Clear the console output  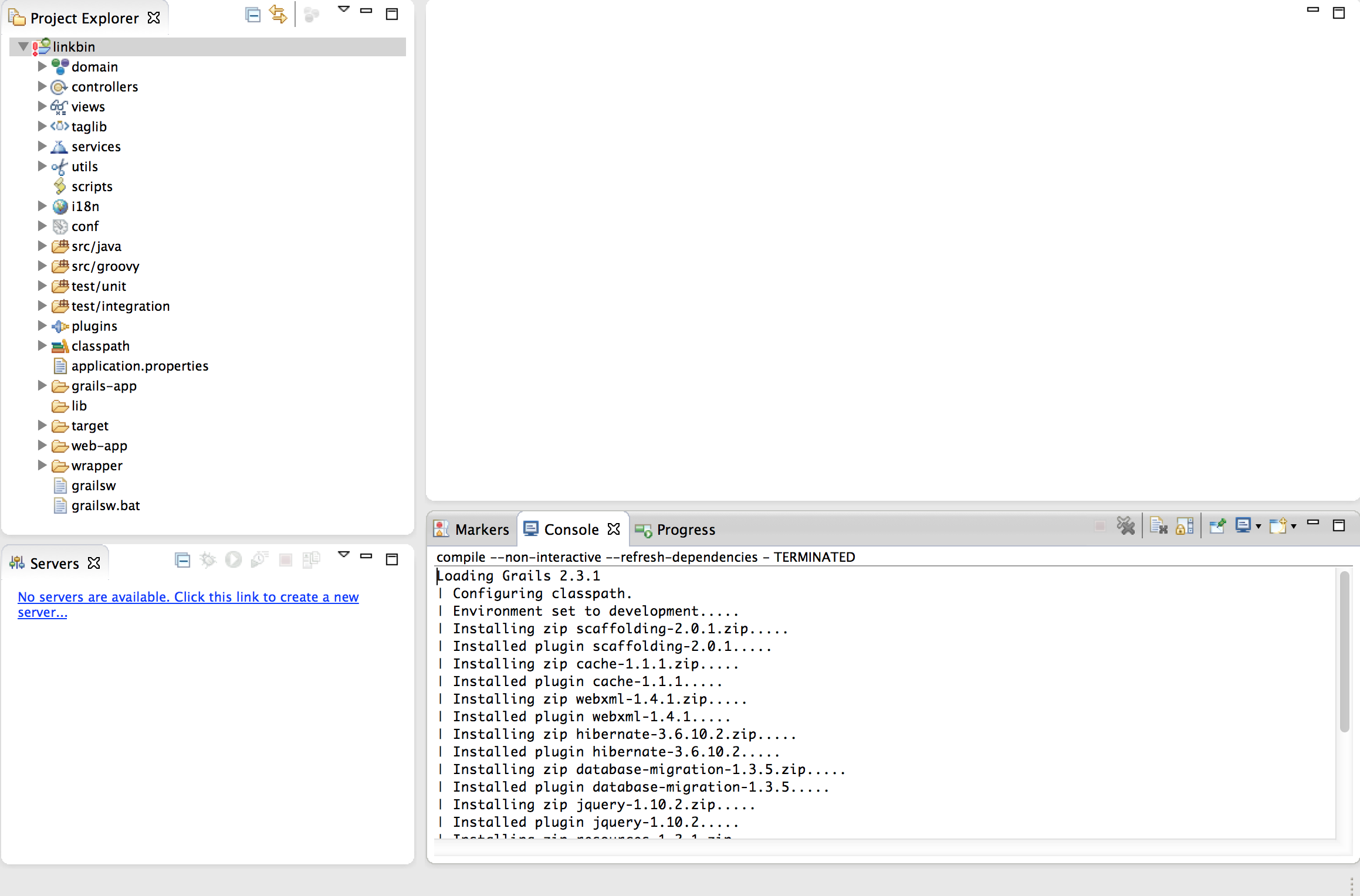coord(1159,526)
